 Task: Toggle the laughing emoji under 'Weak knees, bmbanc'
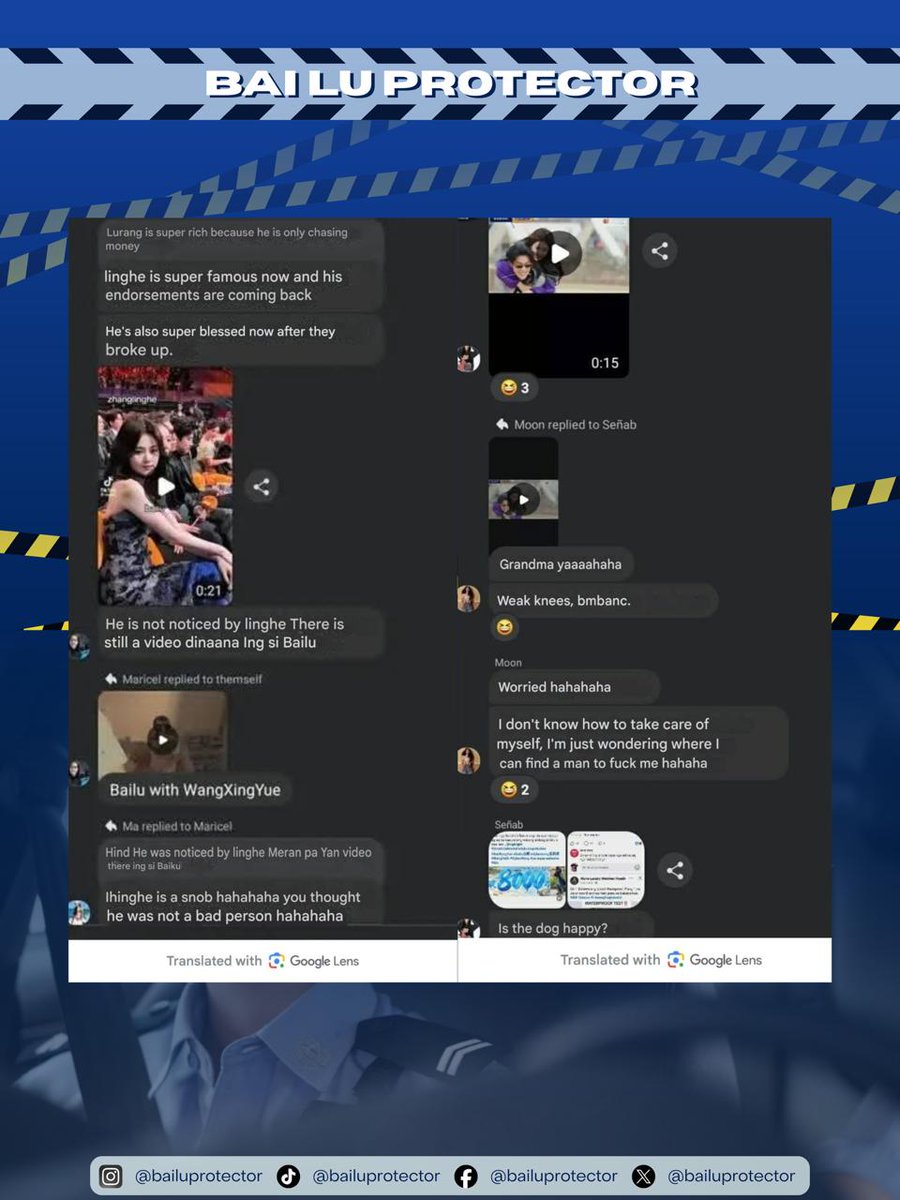pyautogui.click(x=505, y=629)
